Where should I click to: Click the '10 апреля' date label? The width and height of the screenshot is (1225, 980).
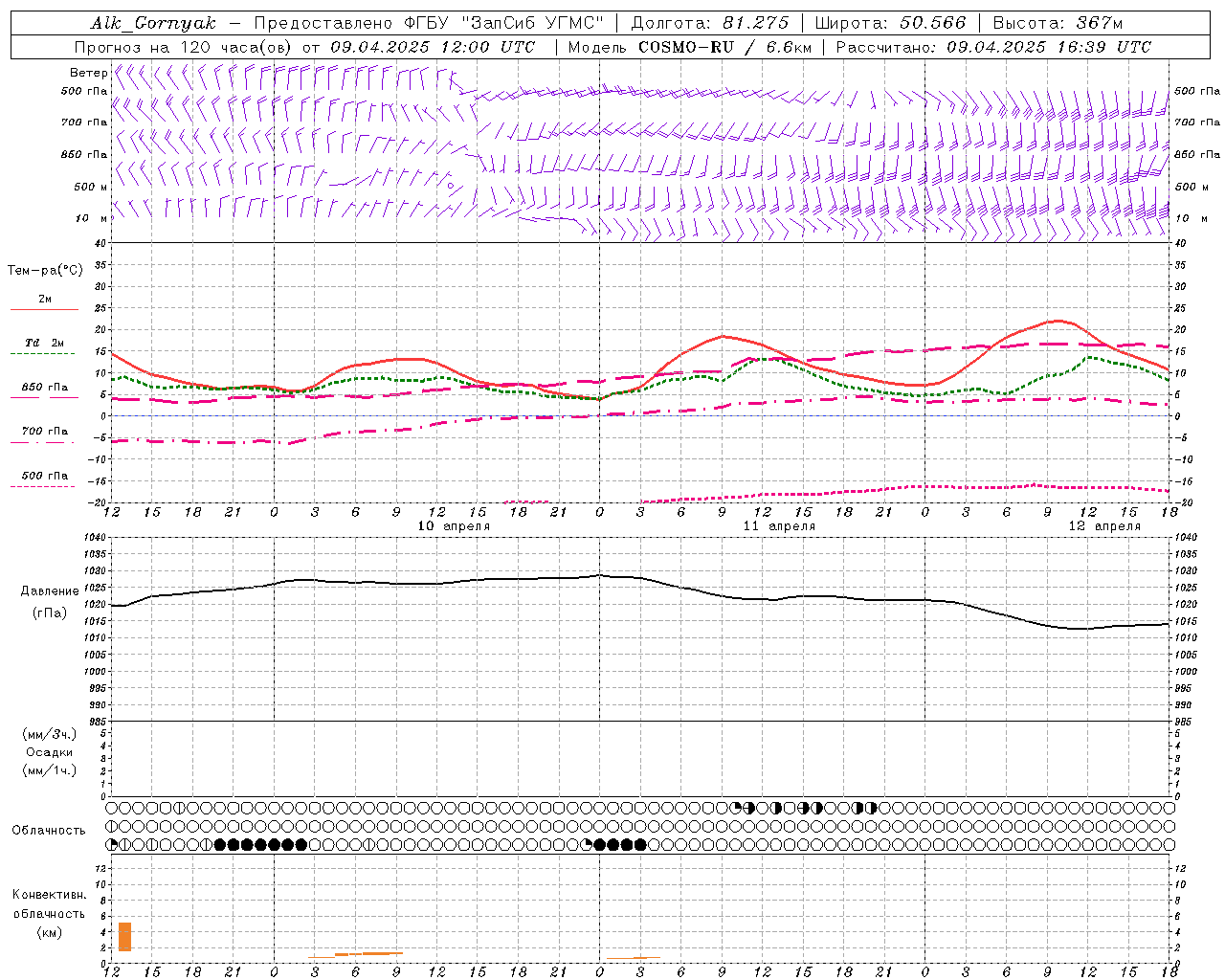click(x=454, y=526)
